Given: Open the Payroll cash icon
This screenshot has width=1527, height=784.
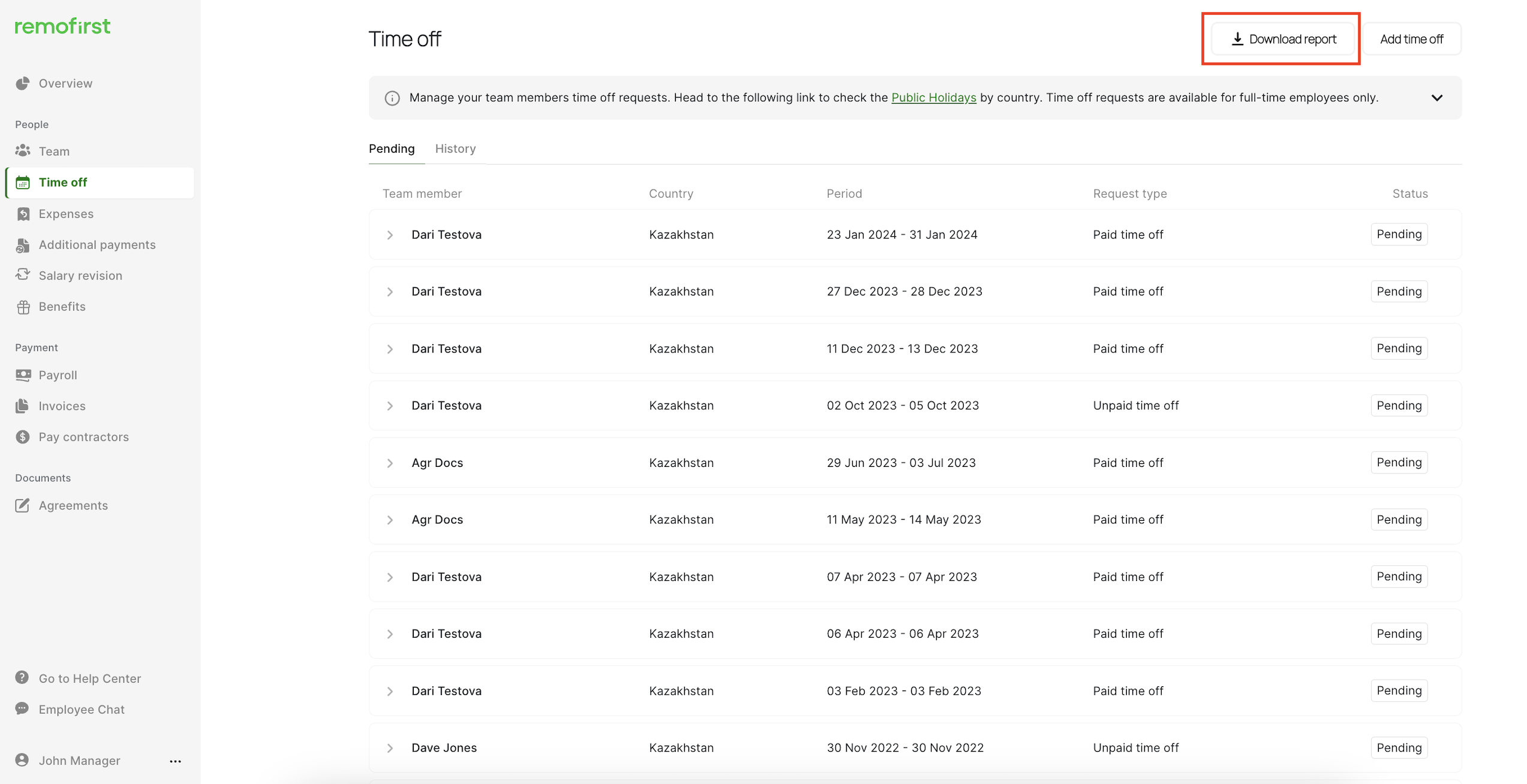Looking at the screenshot, I should pyautogui.click(x=23, y=375).
